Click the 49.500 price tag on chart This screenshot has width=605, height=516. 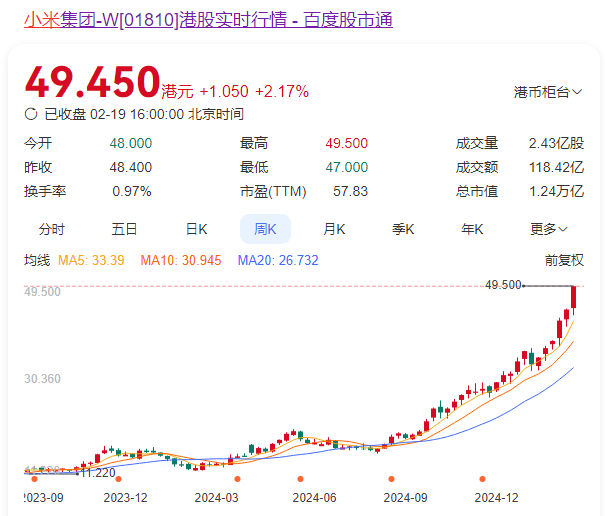click(503, 285)
